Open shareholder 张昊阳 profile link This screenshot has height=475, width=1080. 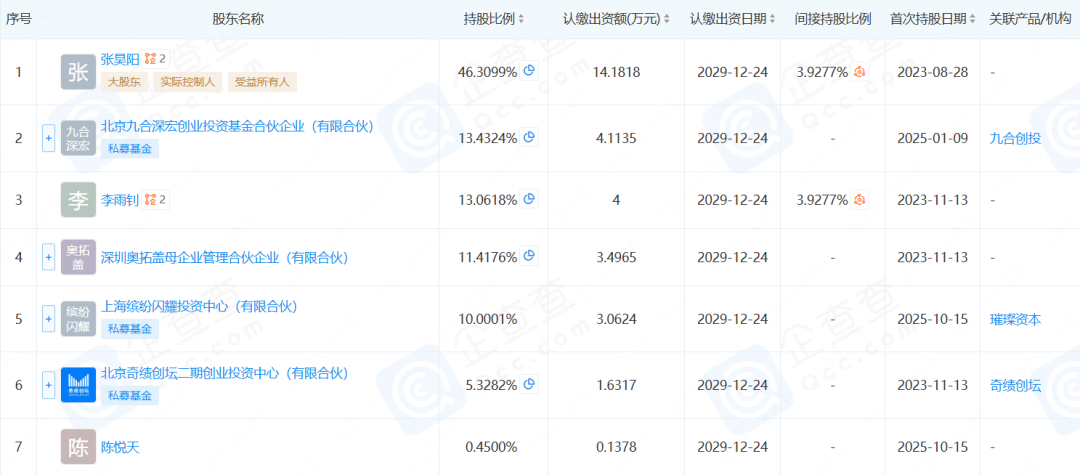121,60
